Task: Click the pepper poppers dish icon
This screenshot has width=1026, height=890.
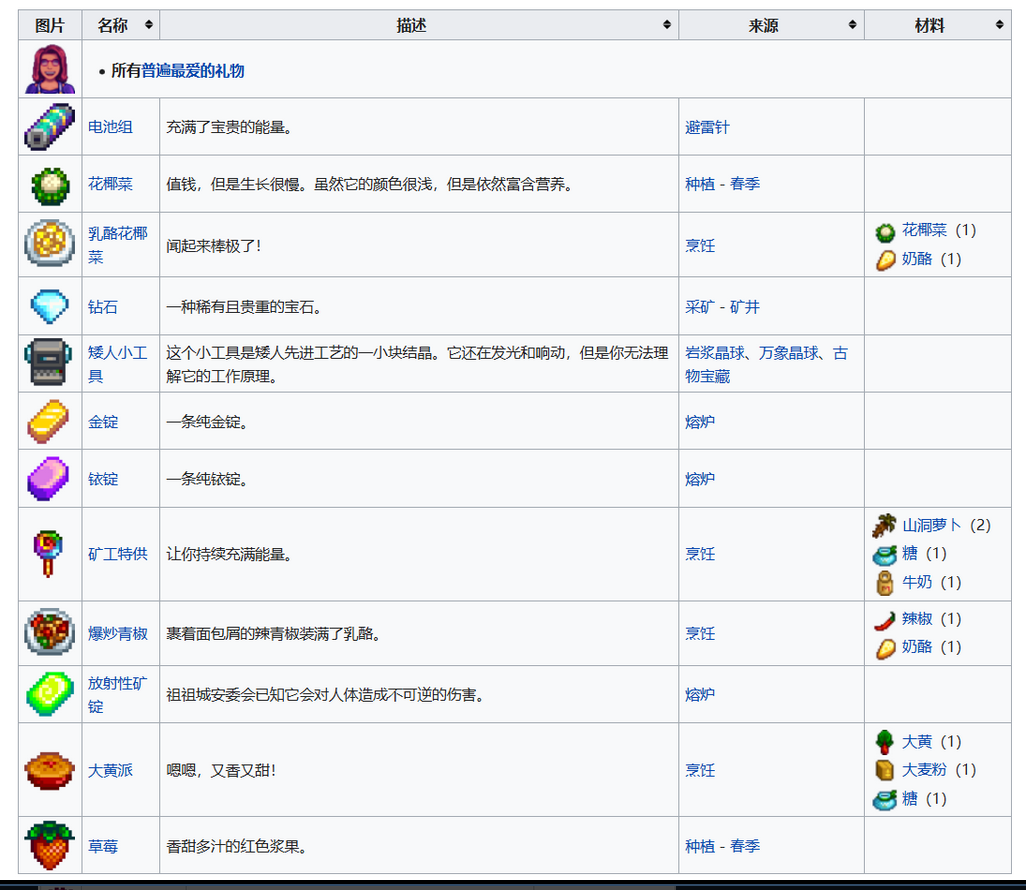Action: click(x=50, y=632)
